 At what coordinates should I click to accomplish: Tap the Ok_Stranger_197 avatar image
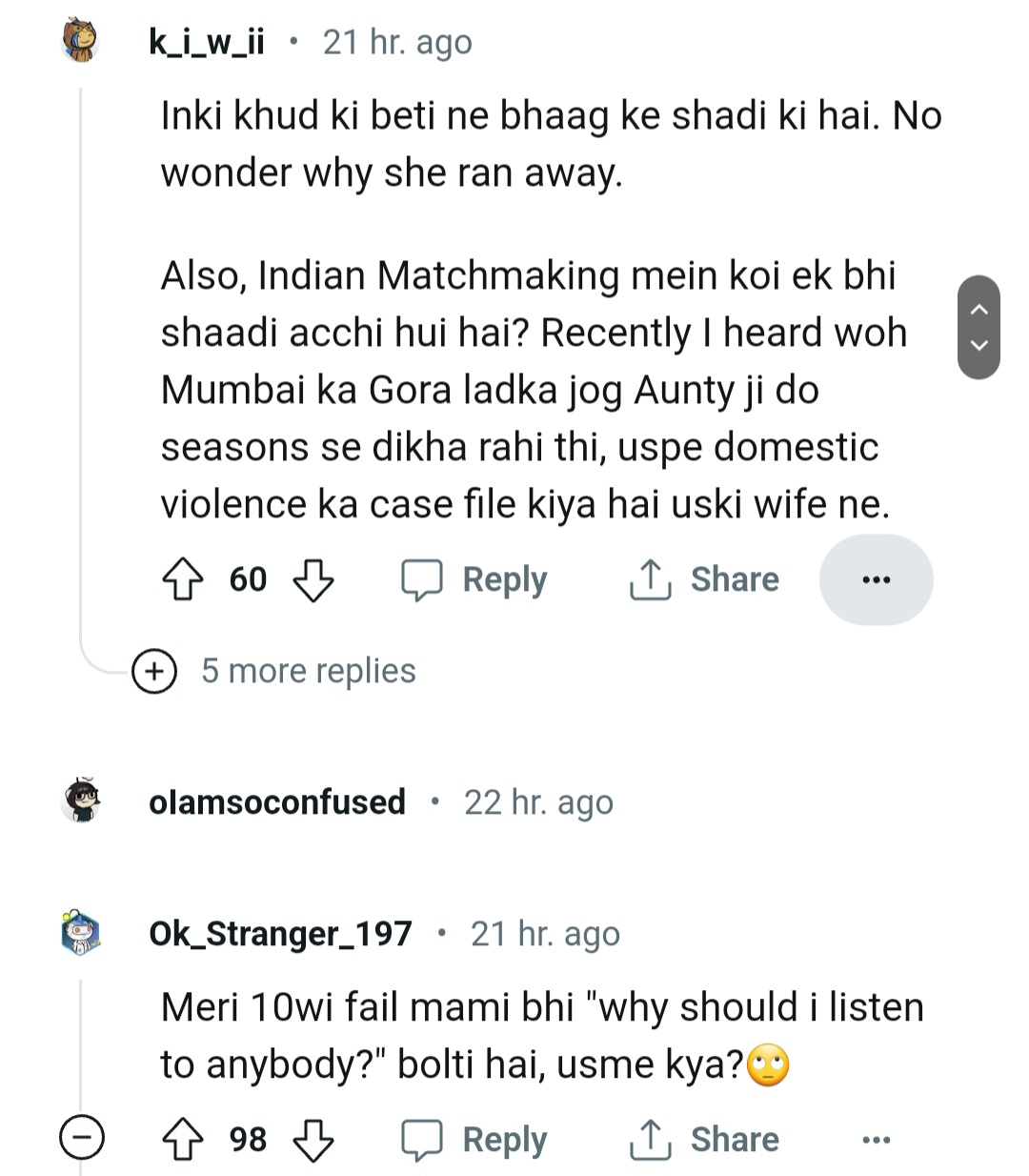pos(81,933)
